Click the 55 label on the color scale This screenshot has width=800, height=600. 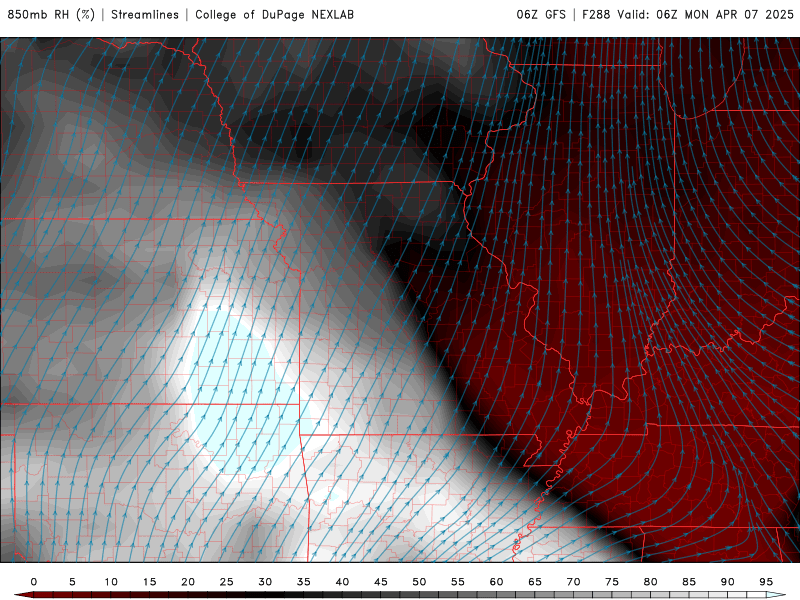coord(458,582)
